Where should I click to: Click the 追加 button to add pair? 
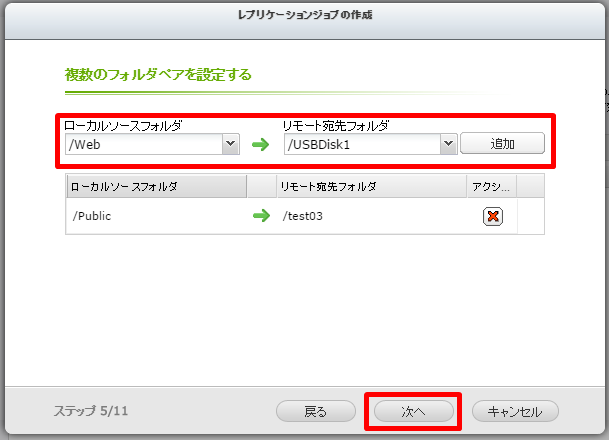pyautogui.click(x=502, y=144)
